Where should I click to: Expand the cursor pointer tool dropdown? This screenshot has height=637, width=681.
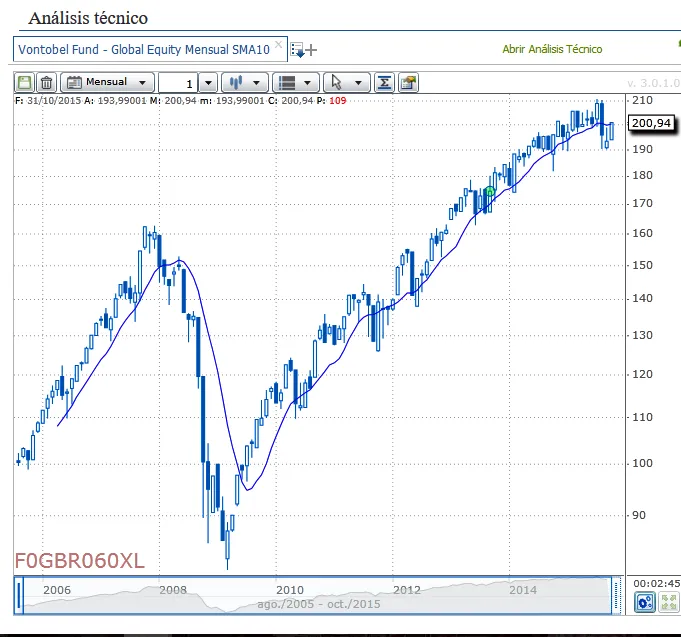tap(347, 82)
